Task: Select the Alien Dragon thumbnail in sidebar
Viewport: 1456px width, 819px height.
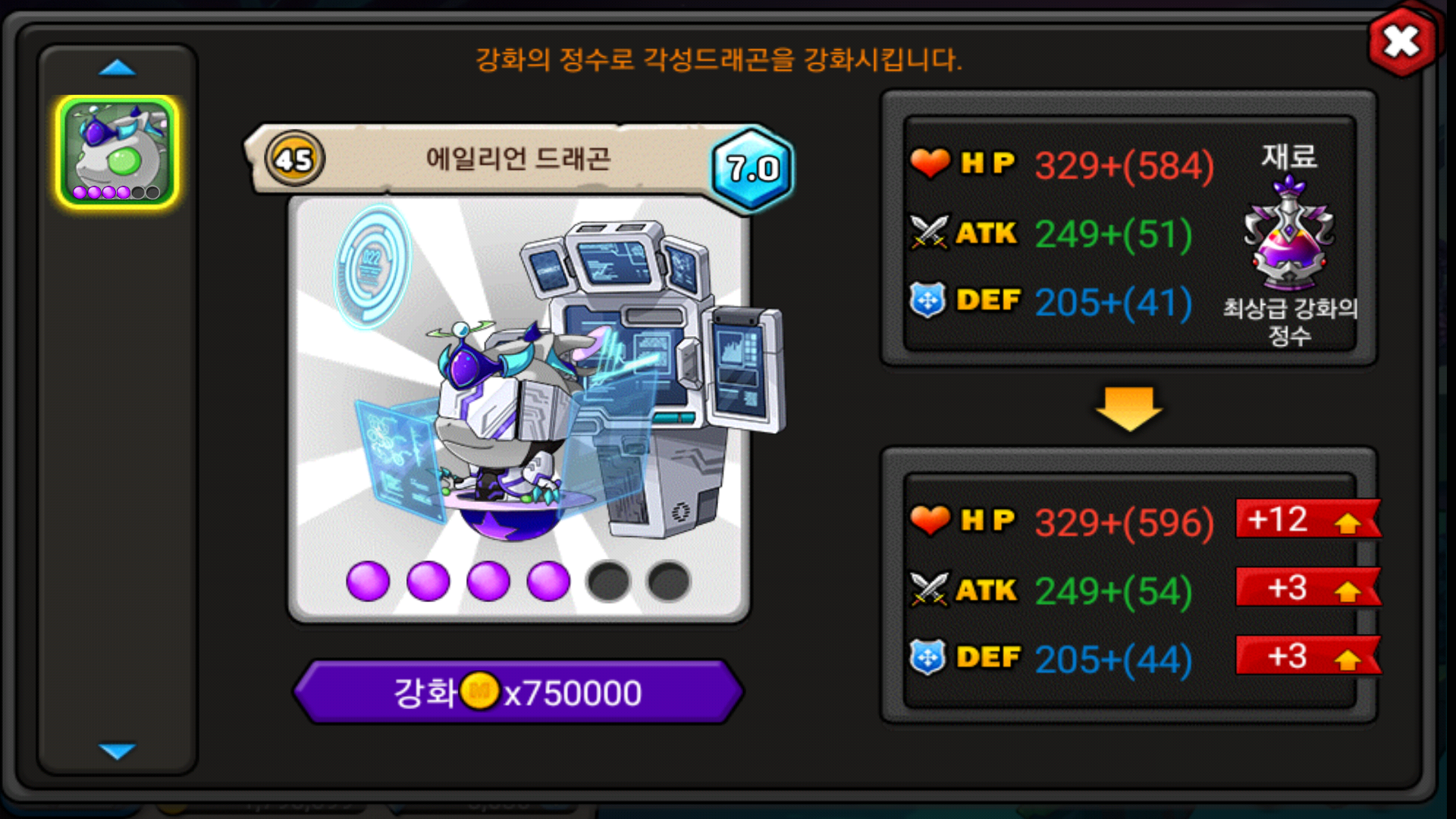Action: pyautogui.click(x=117, y=152)
